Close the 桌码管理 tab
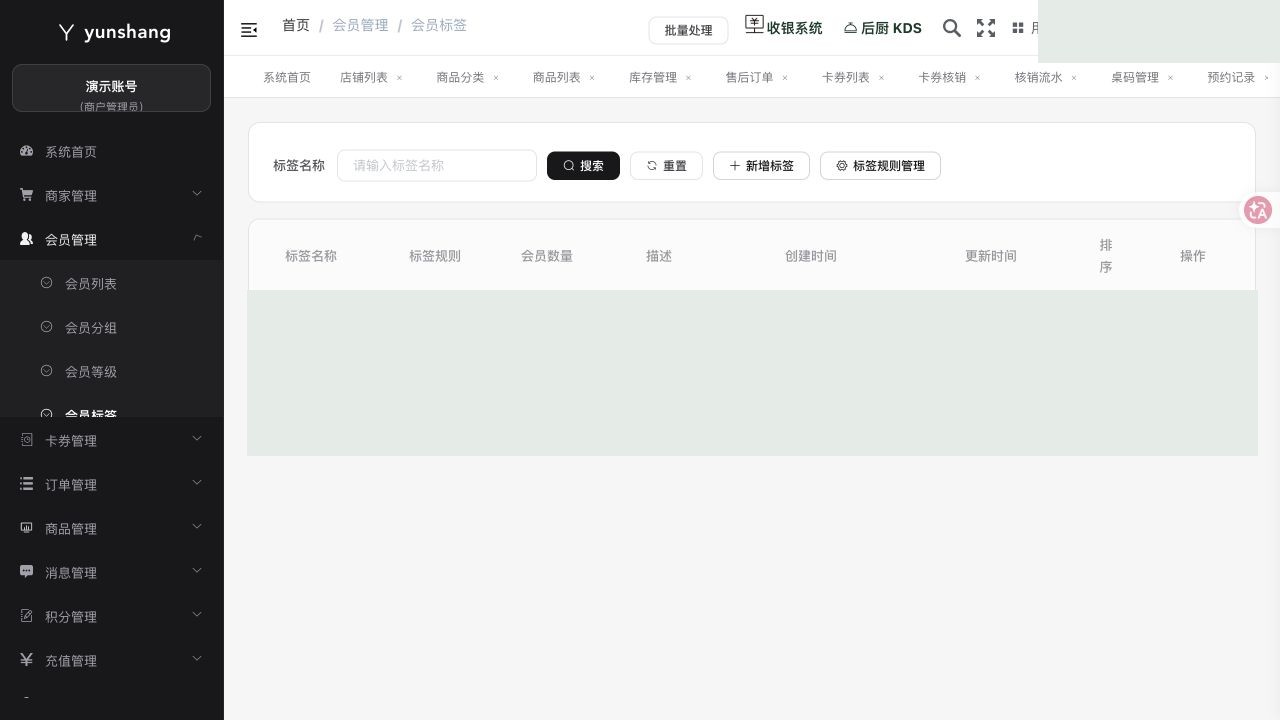The height and width of the screenshot is (720, 1280). (x=1170, y=78)
